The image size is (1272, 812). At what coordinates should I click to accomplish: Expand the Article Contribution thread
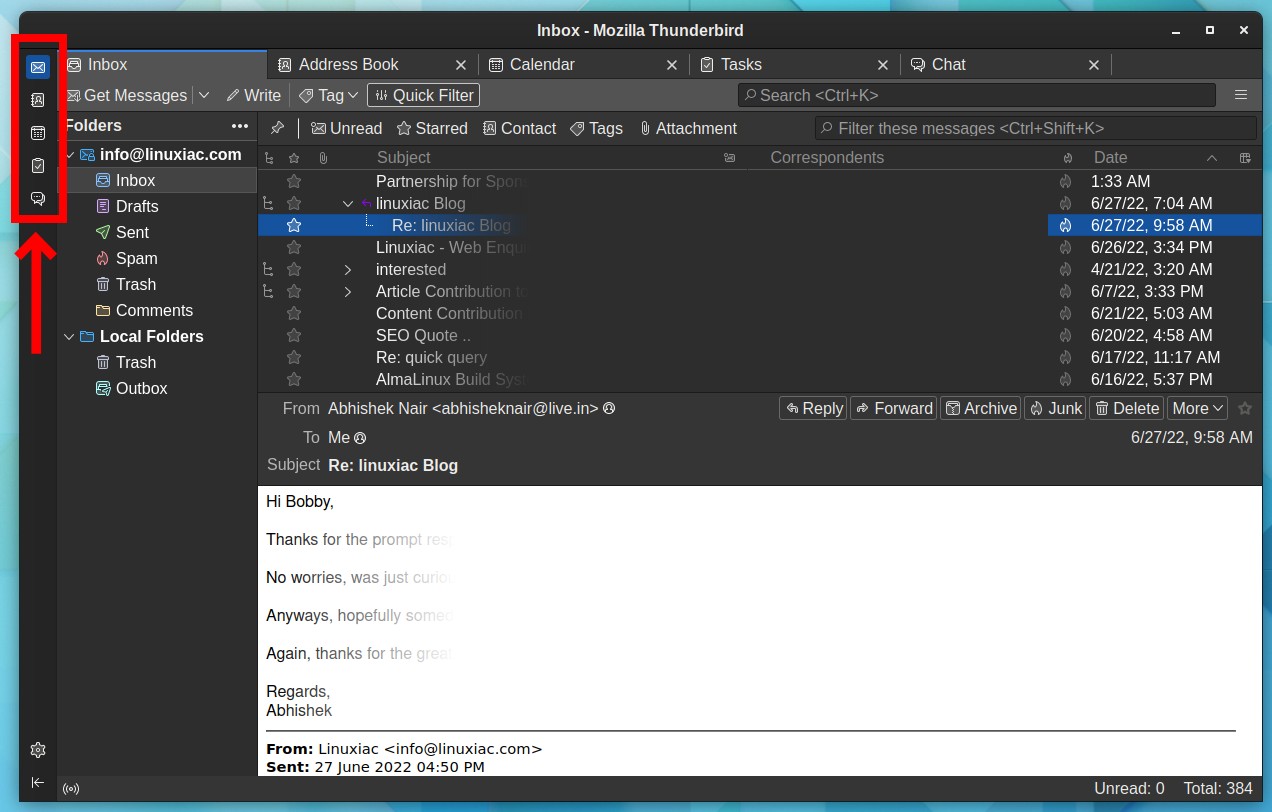(x=348, y=292)
